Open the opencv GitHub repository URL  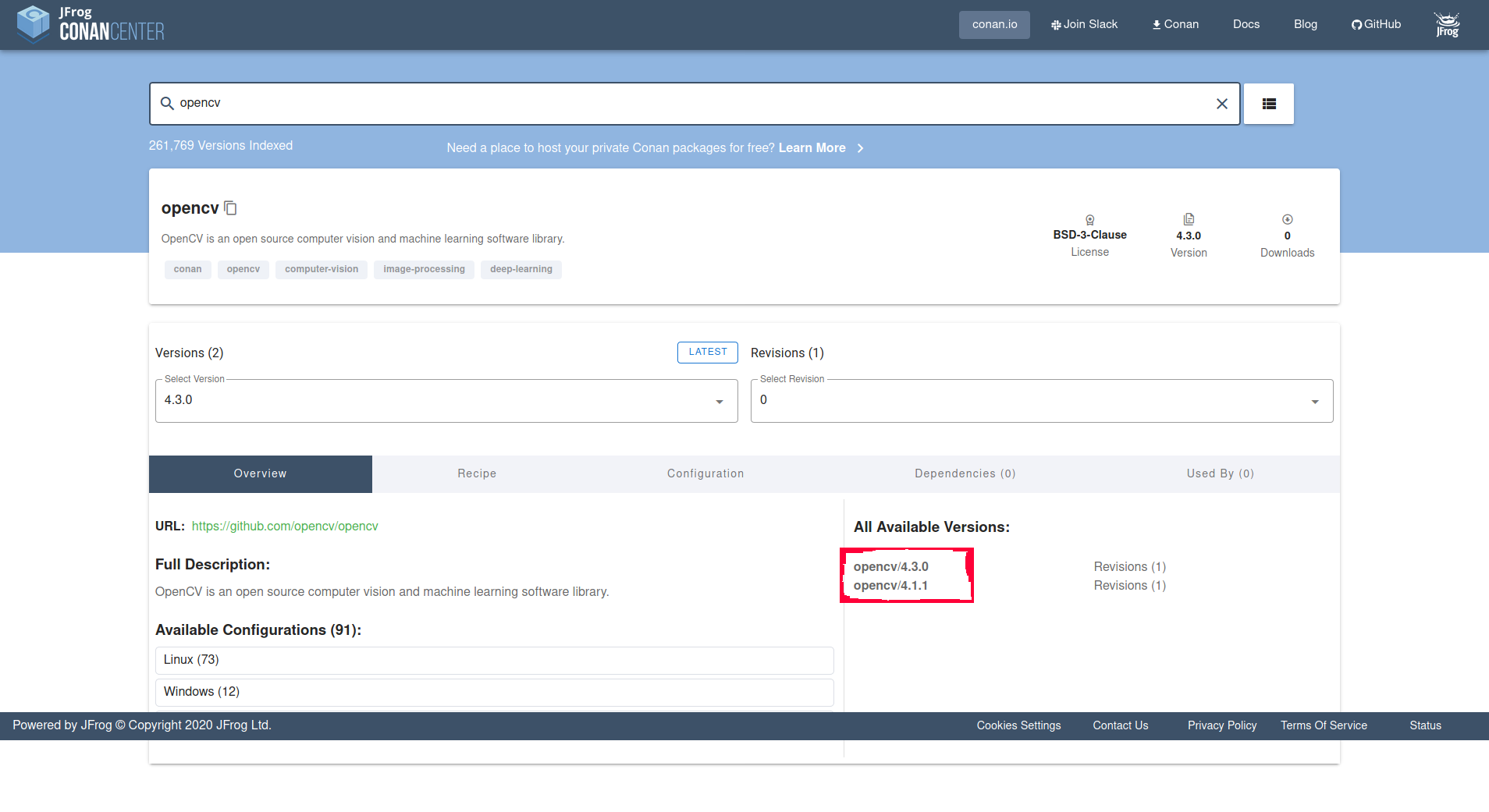pyautogui.click(x=284, y=526)
